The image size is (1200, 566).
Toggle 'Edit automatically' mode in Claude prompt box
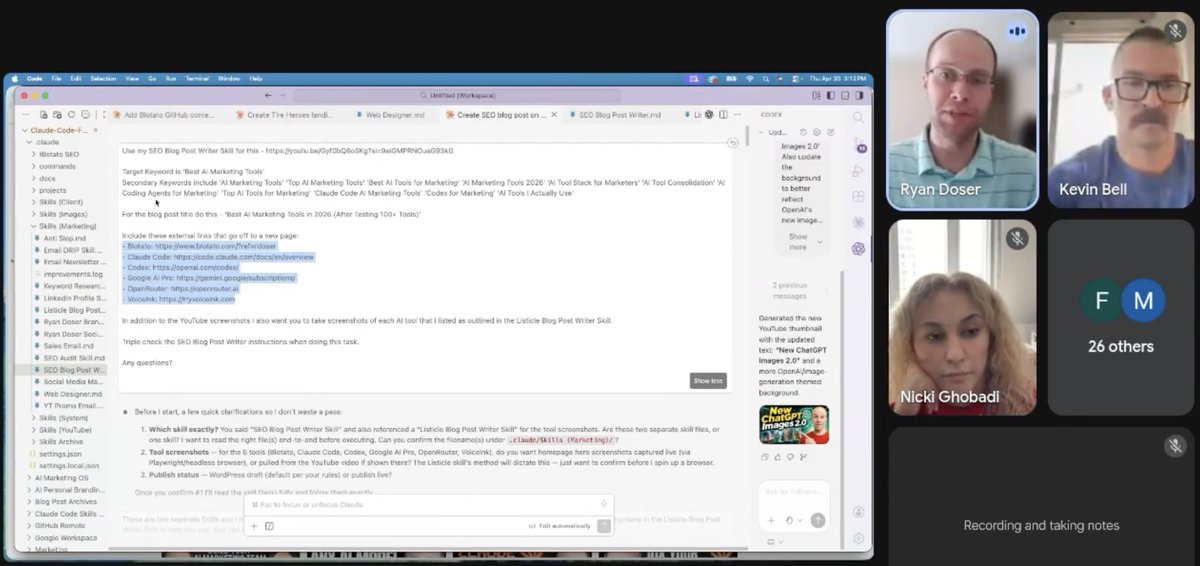[x=560, y=526]
